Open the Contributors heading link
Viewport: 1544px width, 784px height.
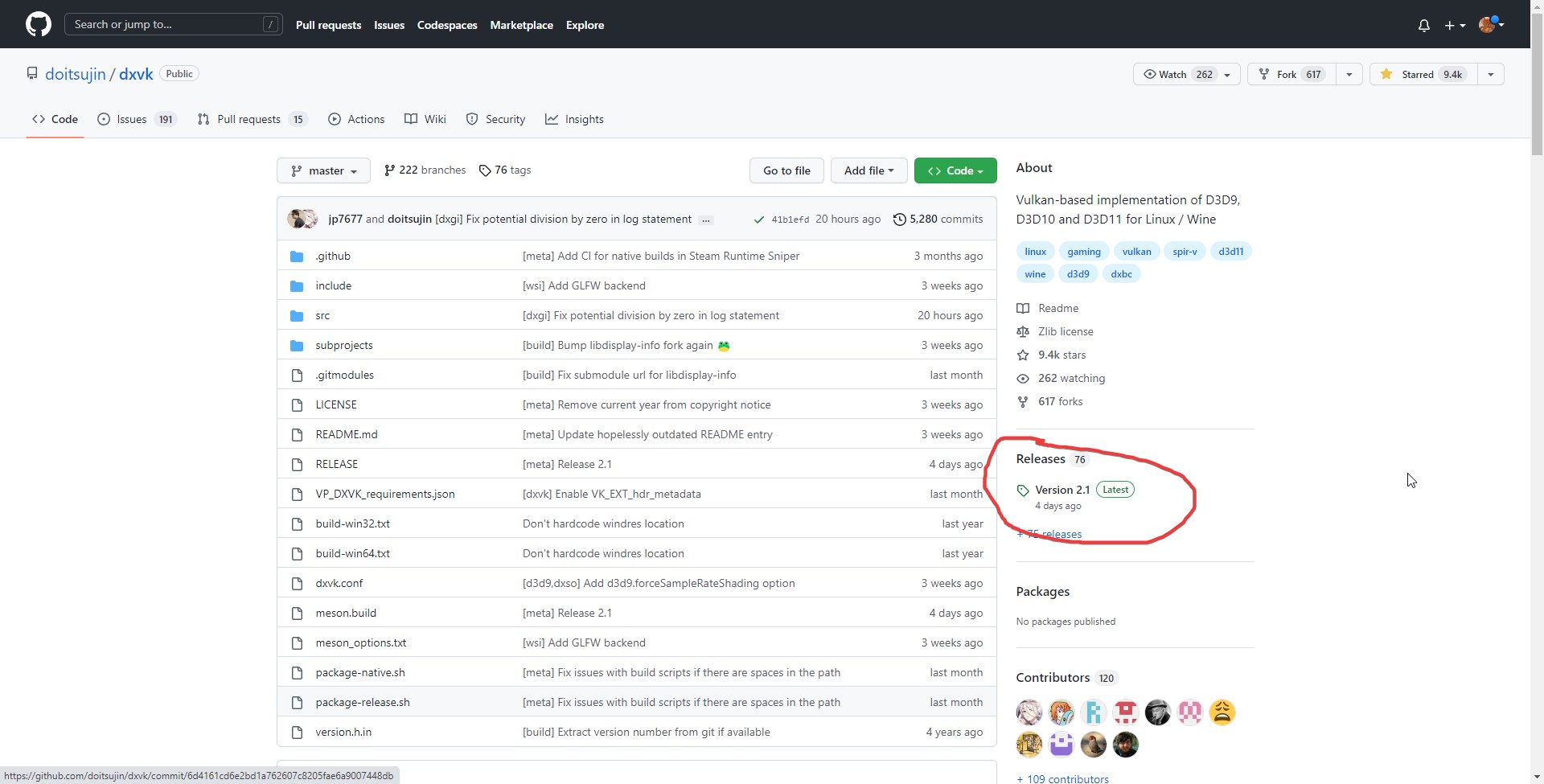tap(1066, 678)
